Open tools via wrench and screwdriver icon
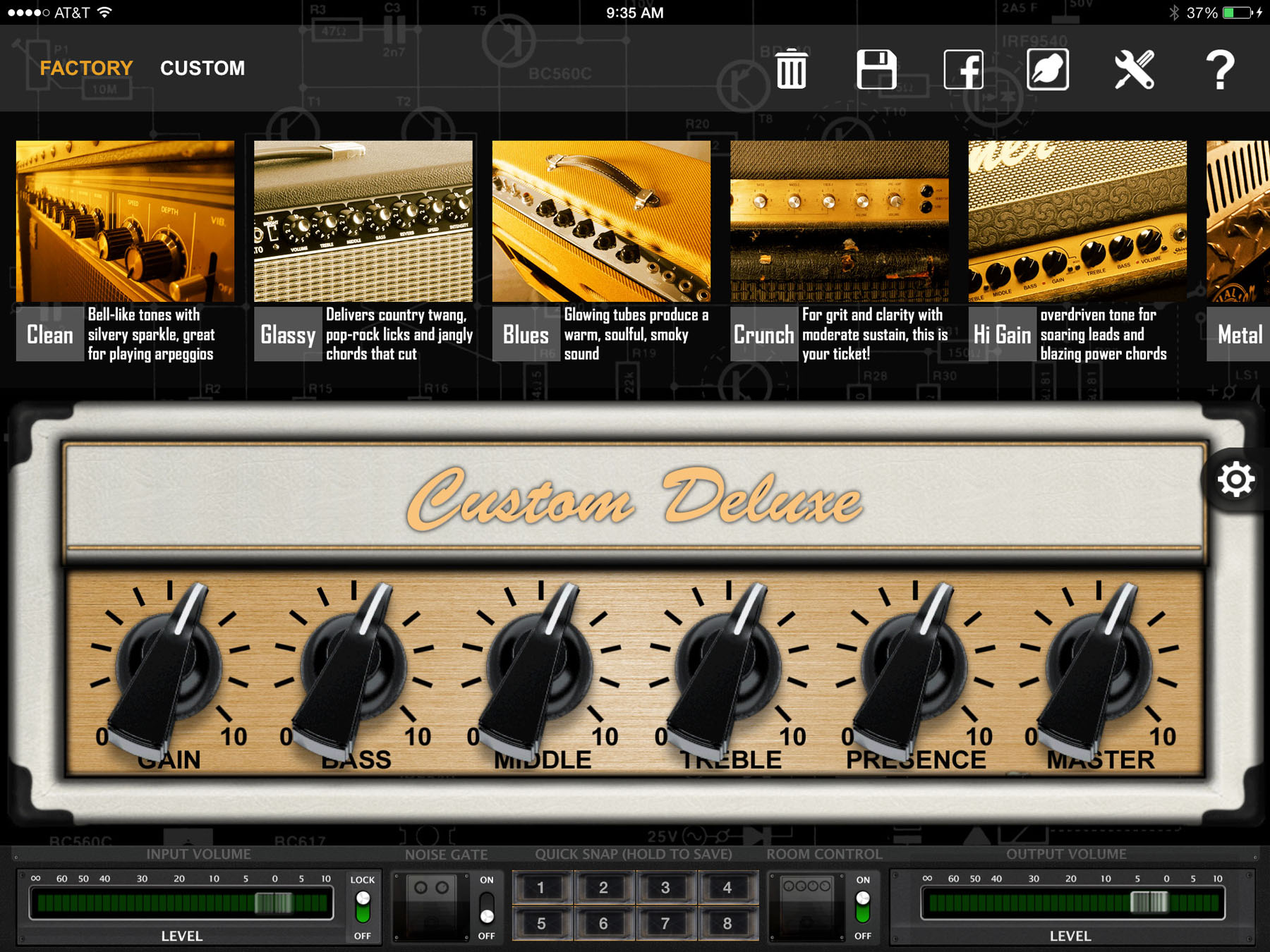Image resolution: width=1270 pixels, height=952 pixels. (1134, 69)
